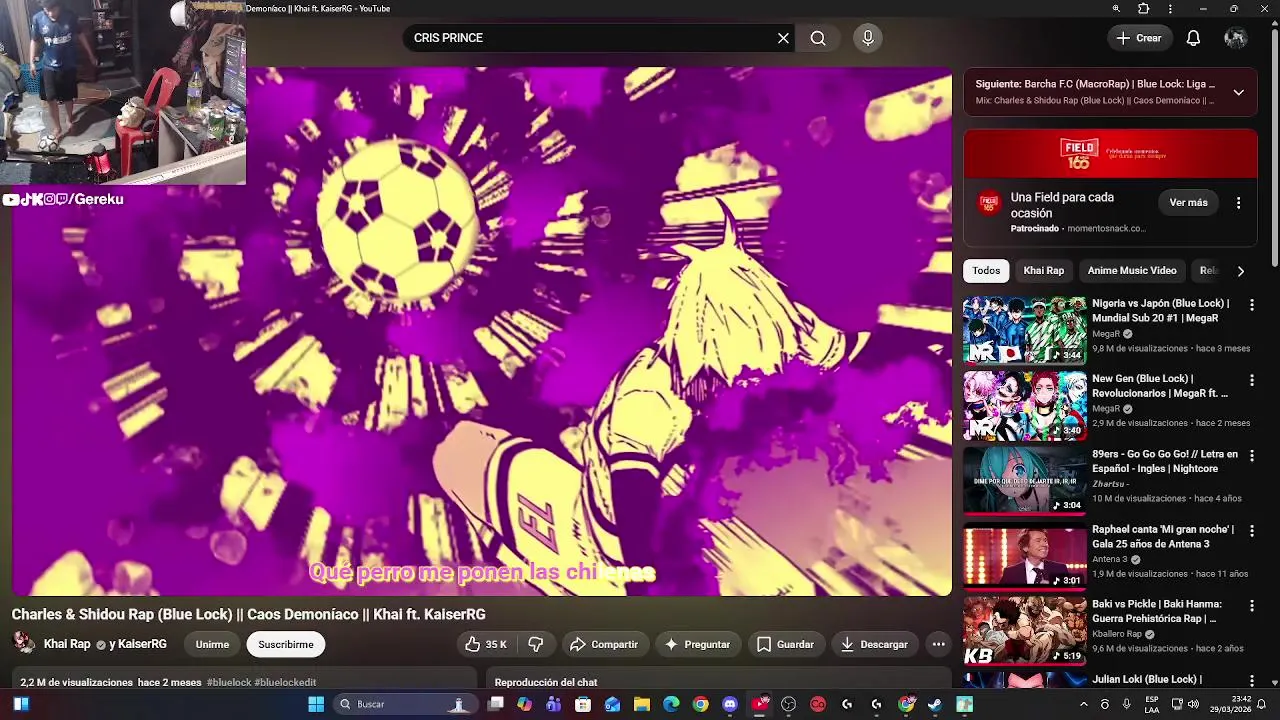The image size is (1280, 720).
Task: Open New Gen (Blue Lock) video thumbnail
Action: tap(1024, 405)
